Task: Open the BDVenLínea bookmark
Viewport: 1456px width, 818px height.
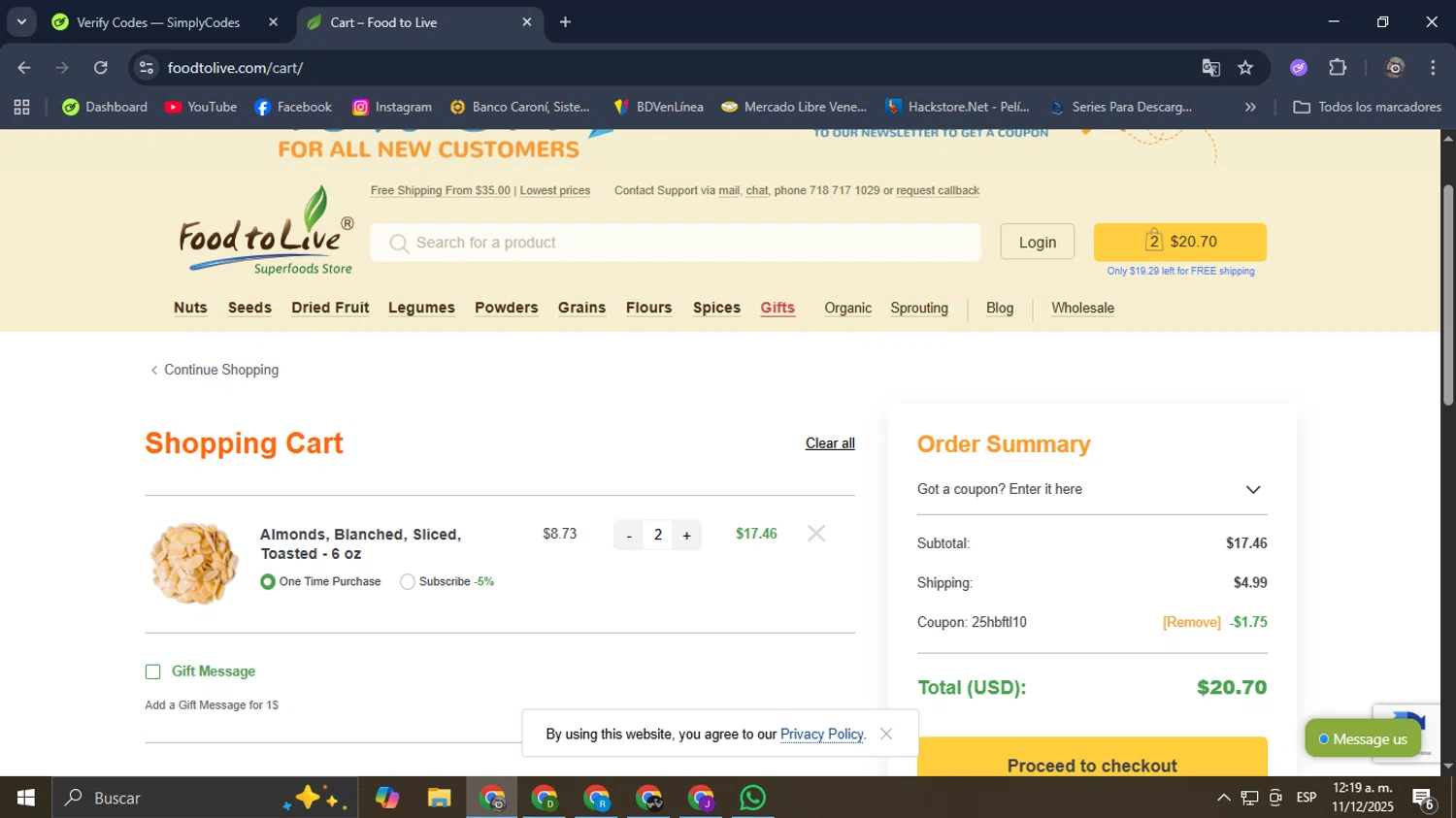Action: (658, 107)
